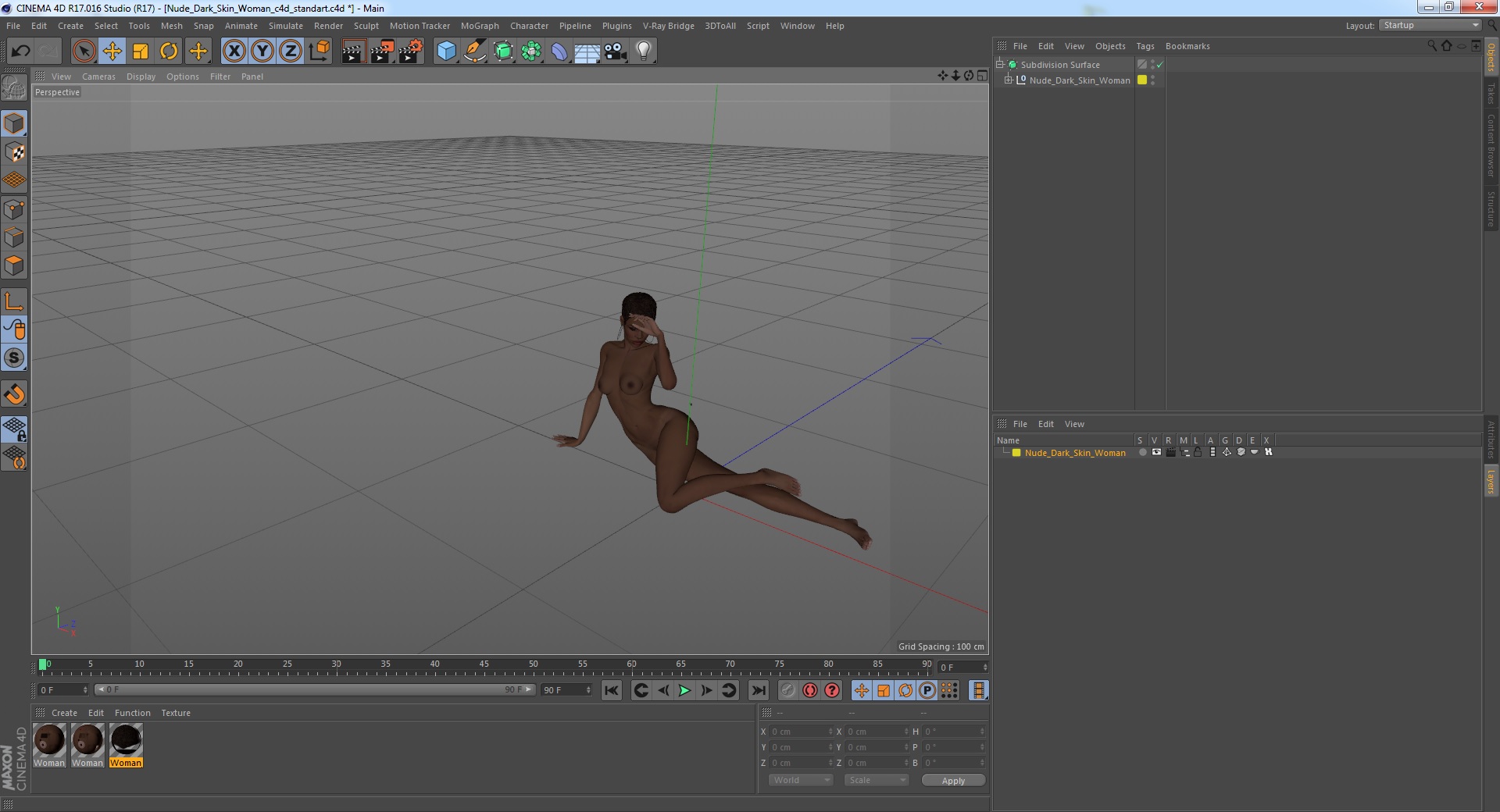Switch to Points mode
Screen dimensions: 1500x812
click(14, 209)
